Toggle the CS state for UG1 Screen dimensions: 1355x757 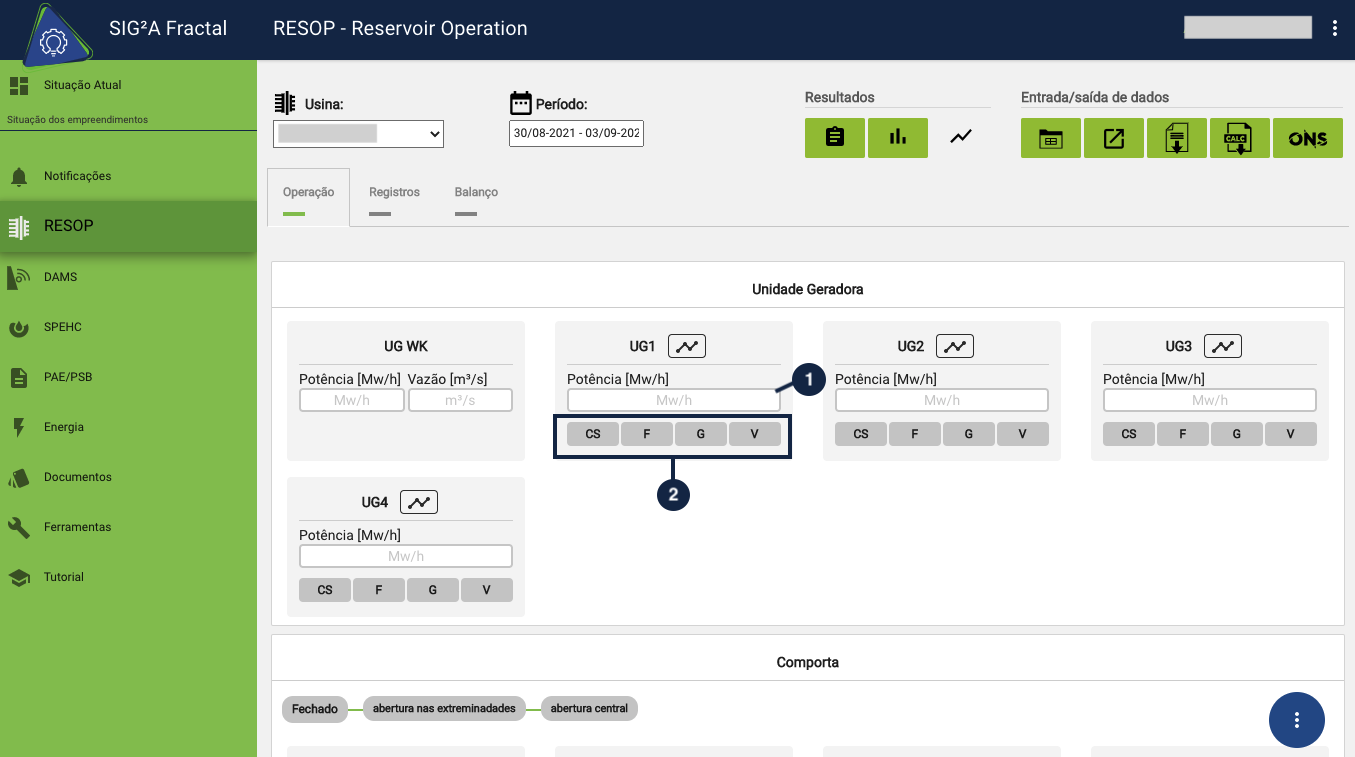593,434
